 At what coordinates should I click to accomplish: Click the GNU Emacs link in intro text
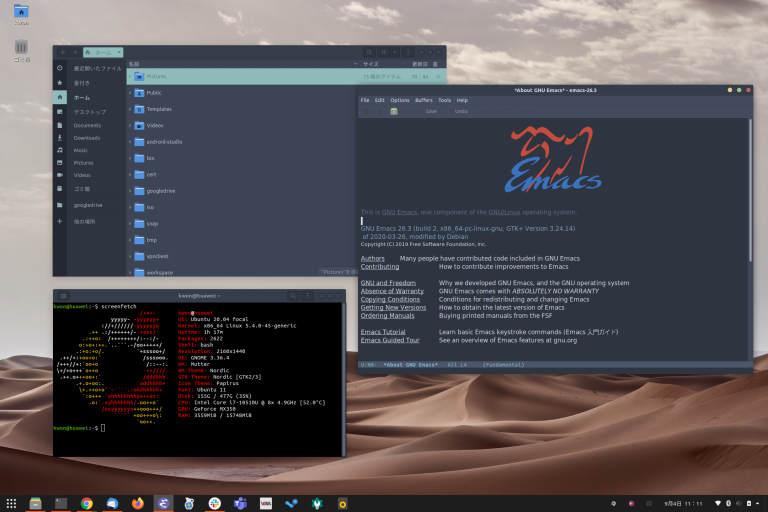(399, 213)
